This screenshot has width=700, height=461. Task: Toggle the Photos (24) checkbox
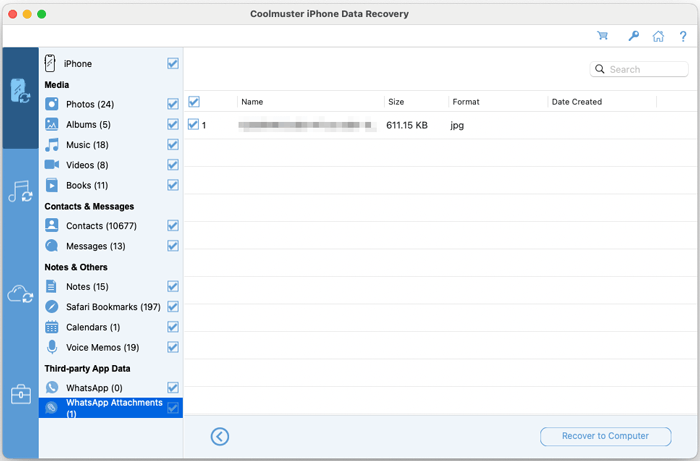click(x=173, y=104)
